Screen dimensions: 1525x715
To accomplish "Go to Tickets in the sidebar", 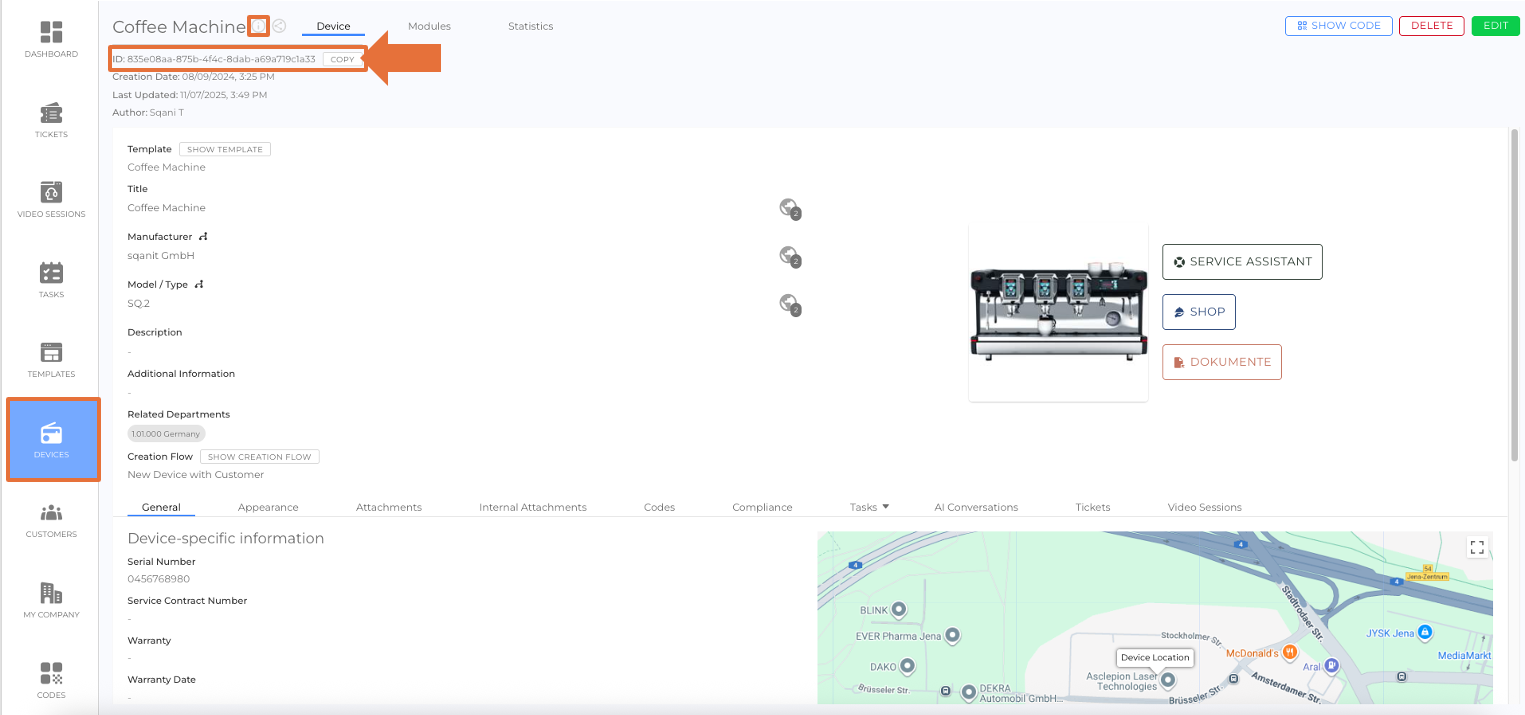I will pos(51,120).
